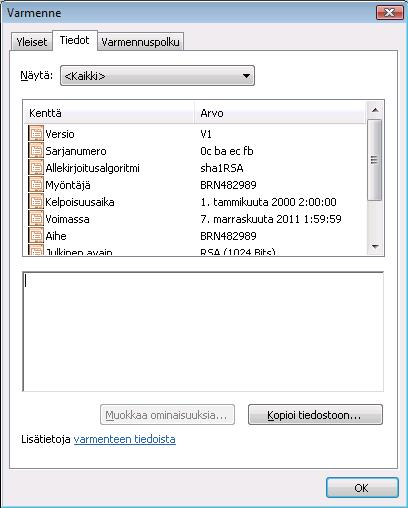Click the Voimassa field icon

pos(36,219)
